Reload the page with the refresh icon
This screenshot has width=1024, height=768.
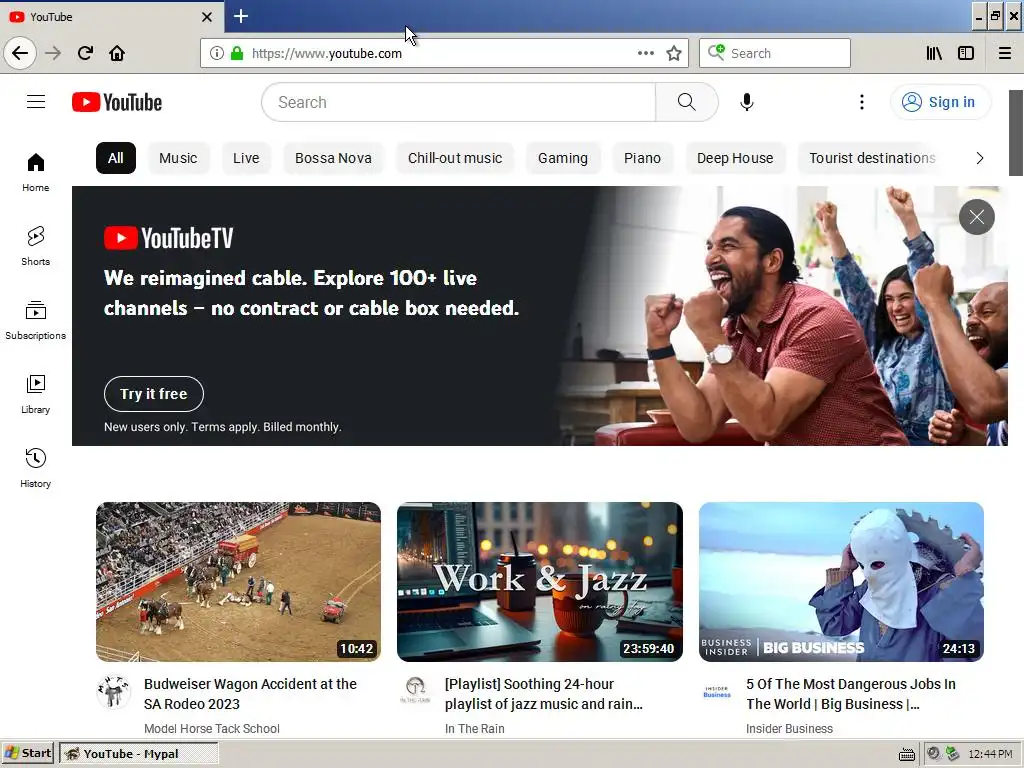click(85, 53)
